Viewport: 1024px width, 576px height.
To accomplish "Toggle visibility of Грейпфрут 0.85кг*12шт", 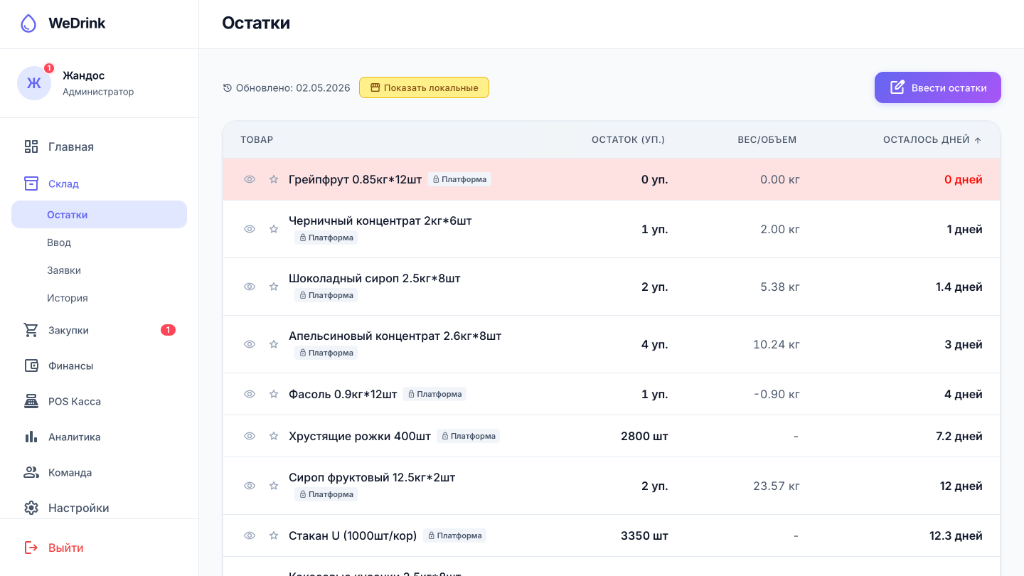I will pos(249,180).
